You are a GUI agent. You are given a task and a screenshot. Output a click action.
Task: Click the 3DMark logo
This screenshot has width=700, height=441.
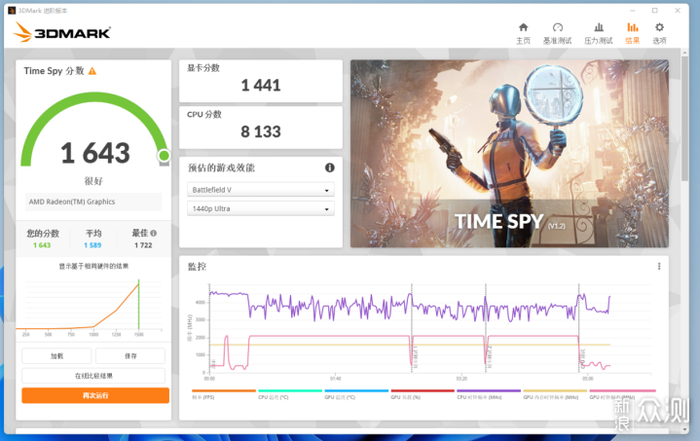[62, 33]
